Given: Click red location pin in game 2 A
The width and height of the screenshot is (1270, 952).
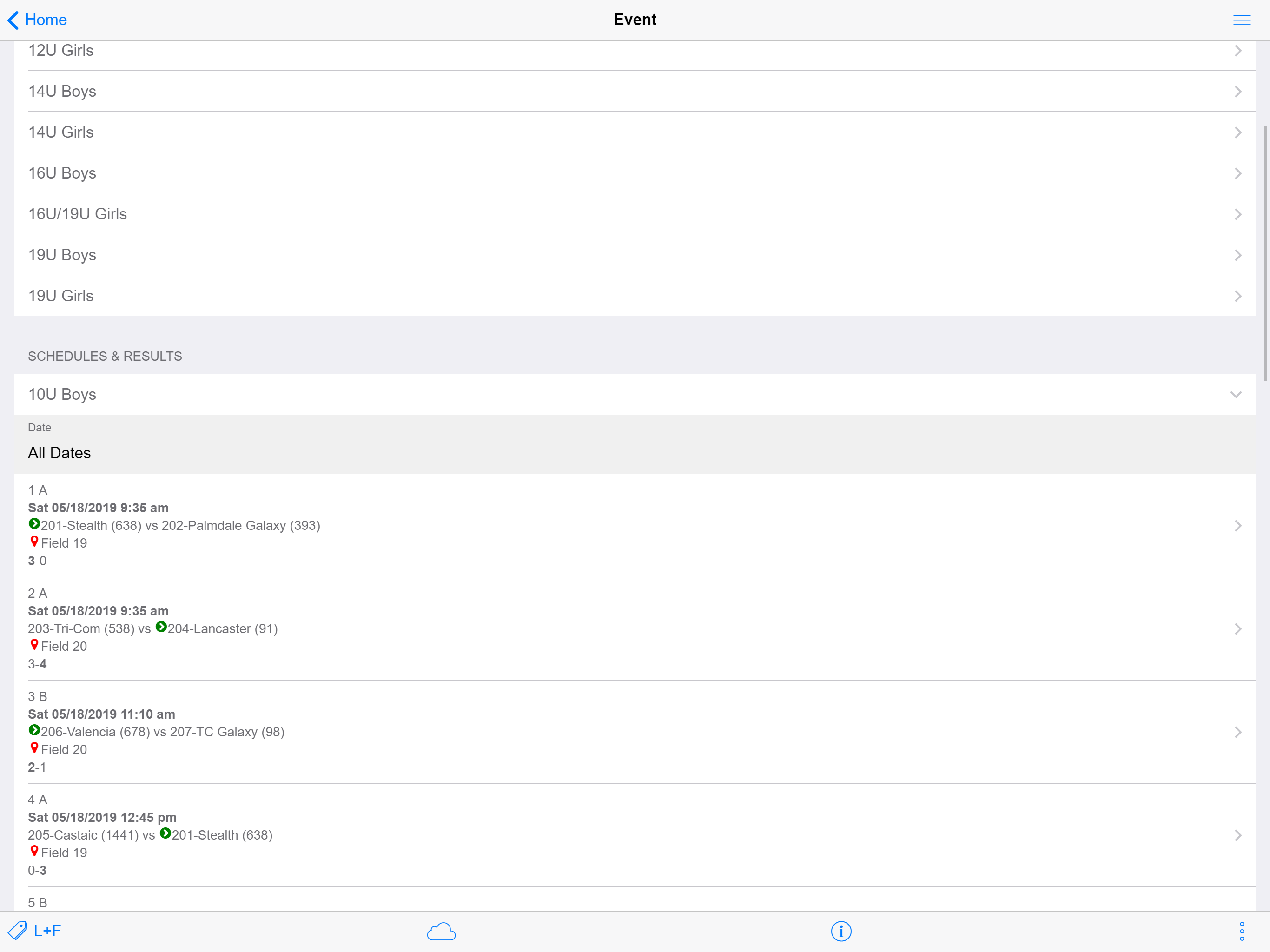Looking at the screenshot, I should point(34,645).
